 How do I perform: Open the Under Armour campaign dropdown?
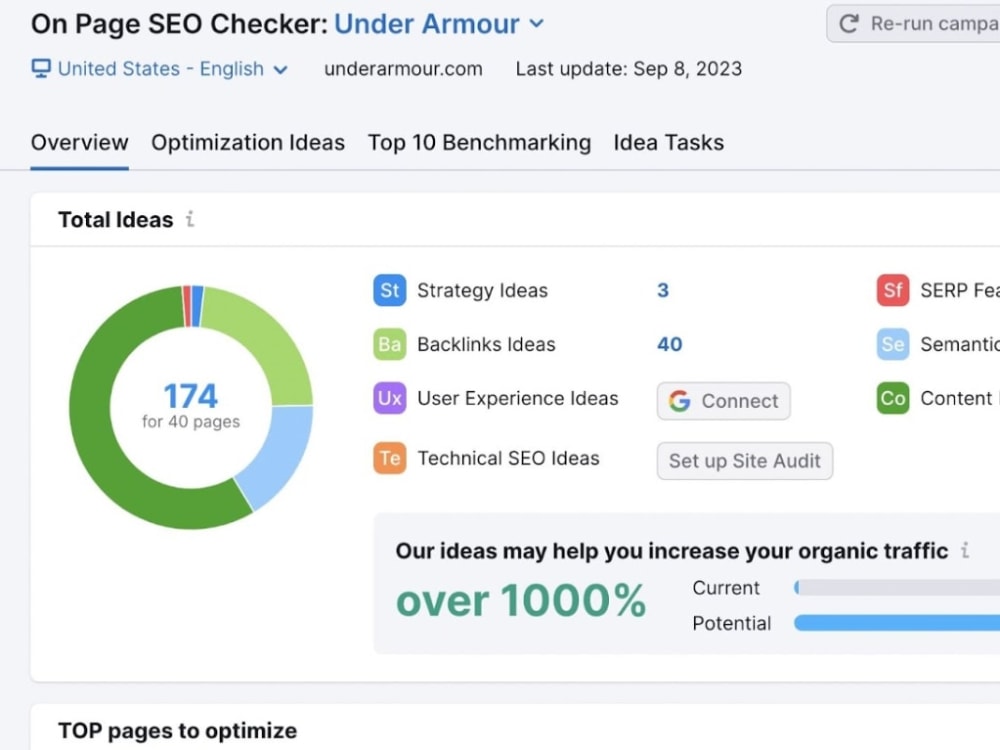(439, 24)
